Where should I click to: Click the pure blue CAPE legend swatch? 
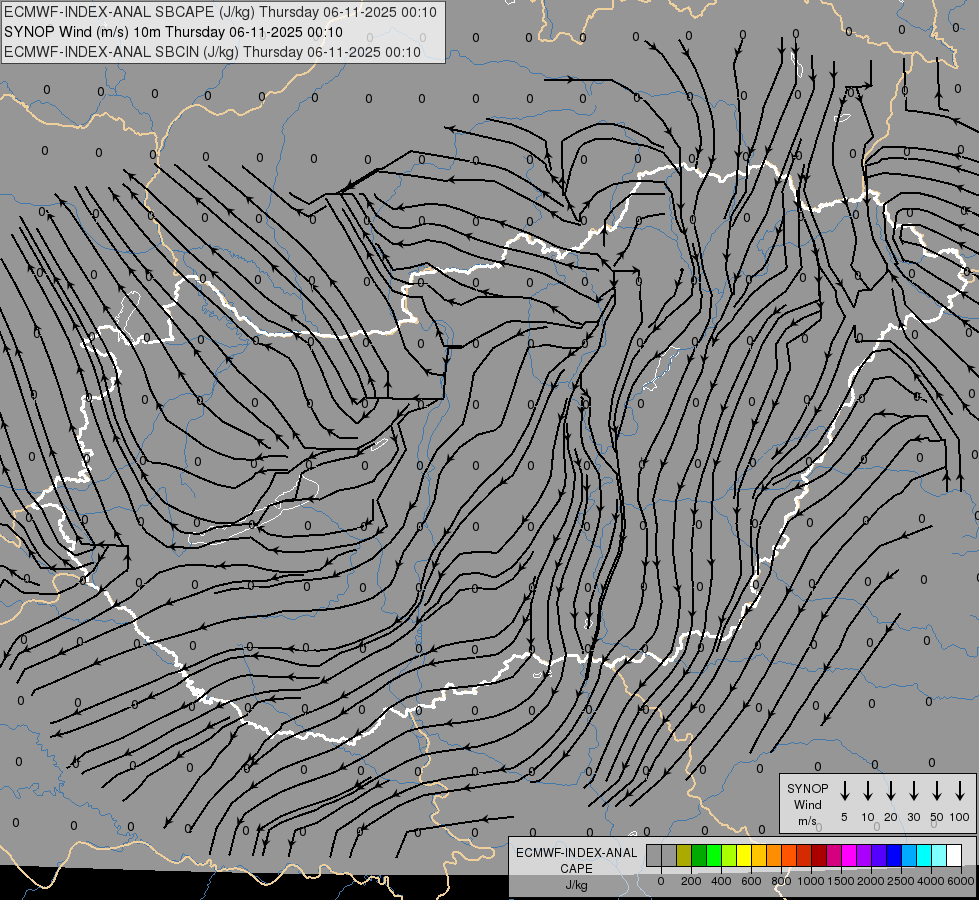coord(893,855)
